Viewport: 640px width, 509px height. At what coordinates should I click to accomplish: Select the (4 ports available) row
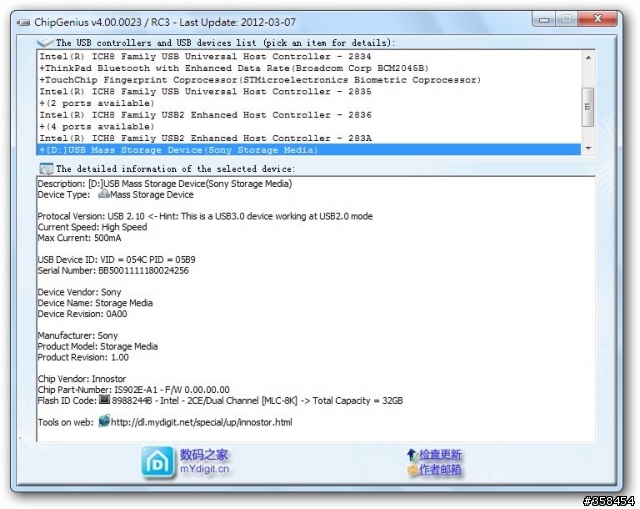309,127
